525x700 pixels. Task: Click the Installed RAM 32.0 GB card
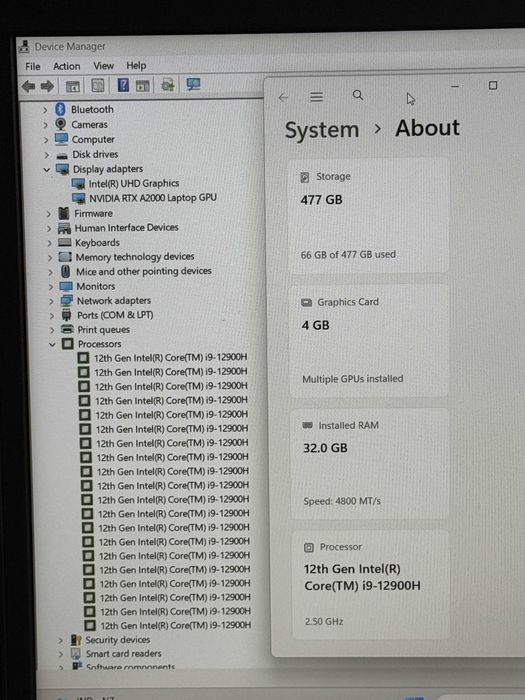[370, 463]
